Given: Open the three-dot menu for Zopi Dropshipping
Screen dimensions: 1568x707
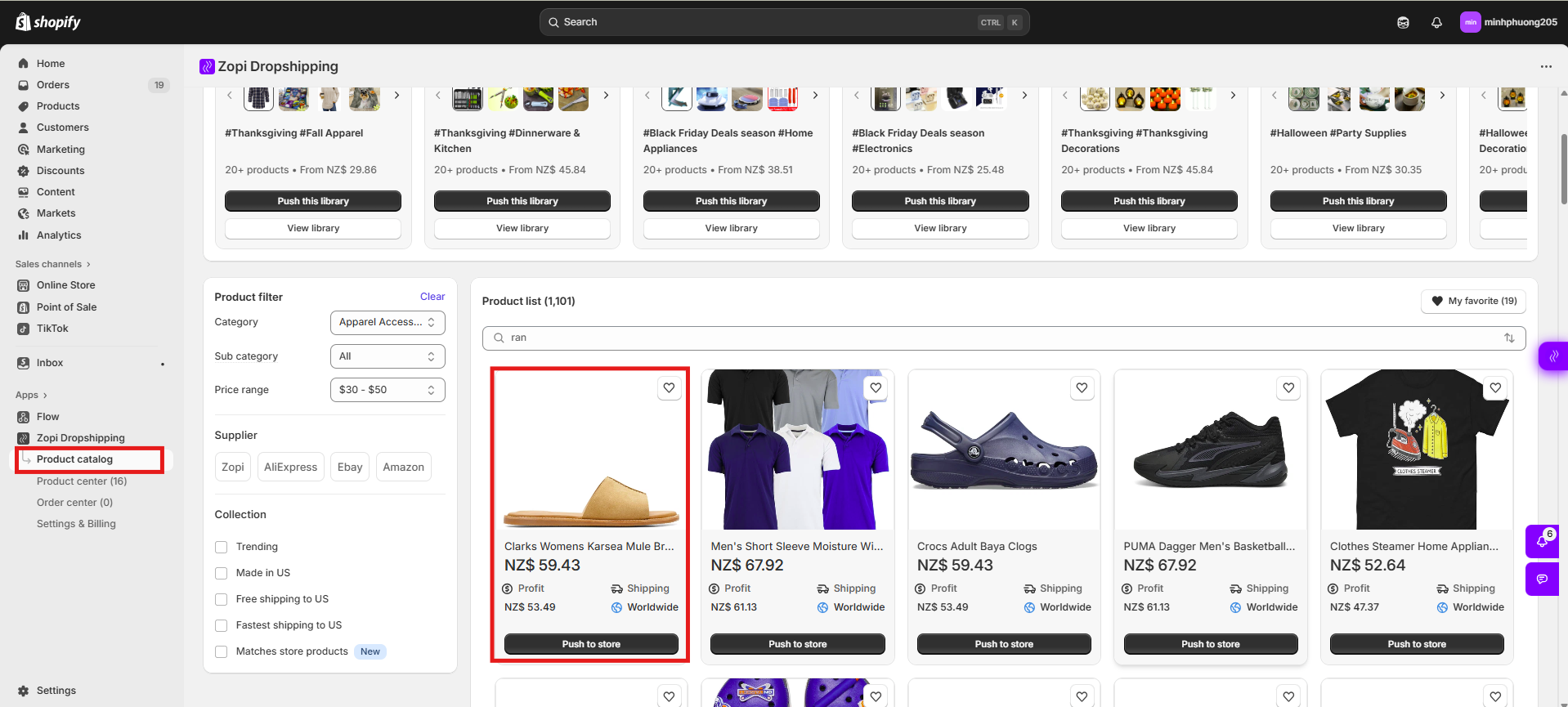Looking at the screenshot, I should (x=1545, y=67).
